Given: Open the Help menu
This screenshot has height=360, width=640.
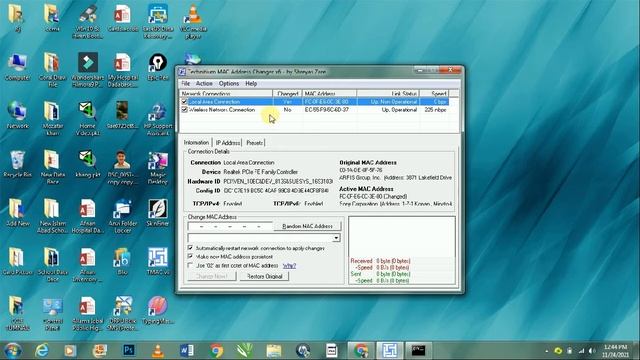Looking at the screenshot, I should click(x=251, y=83).
